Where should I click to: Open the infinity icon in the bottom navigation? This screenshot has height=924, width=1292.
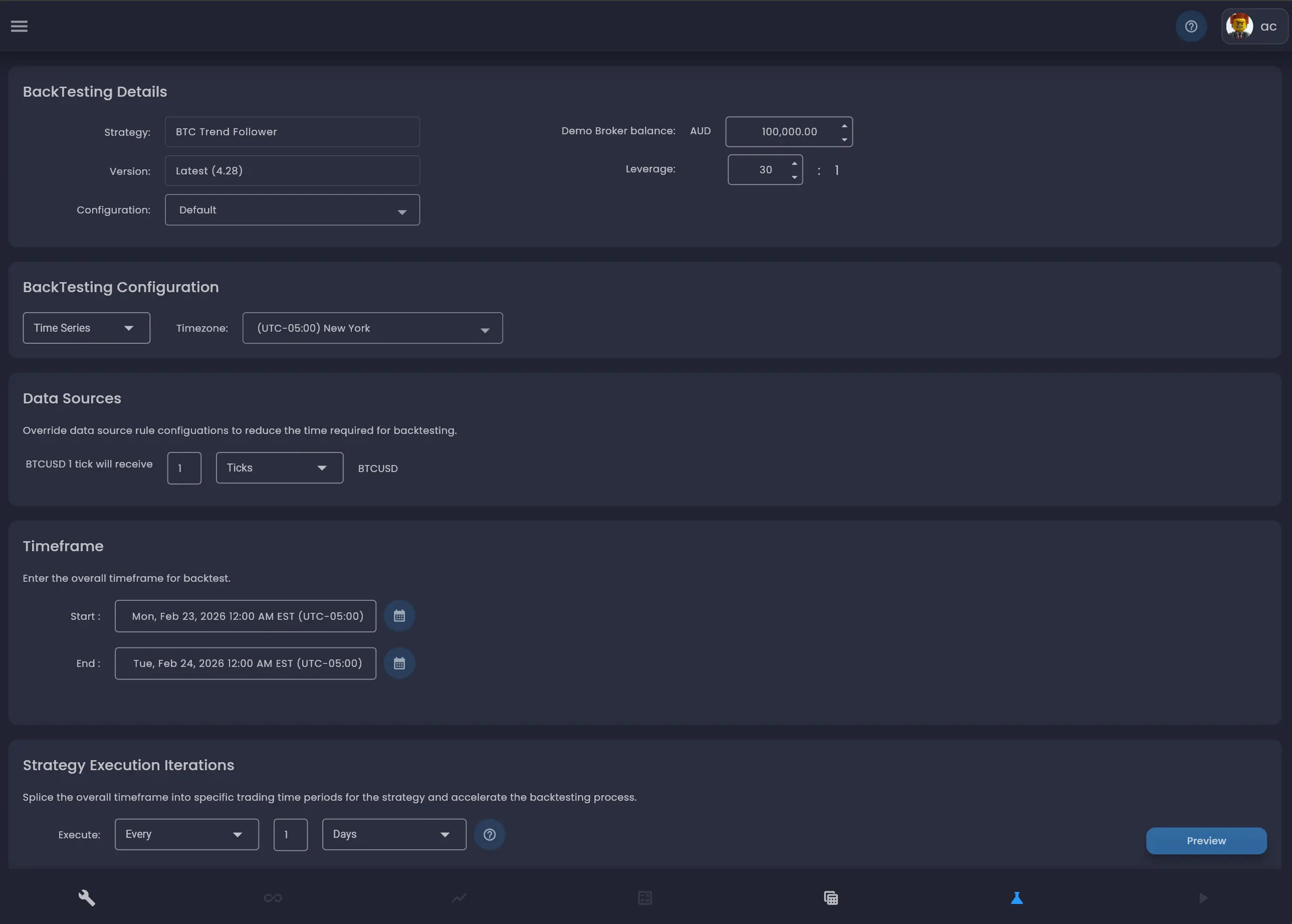[x=273, y=898]
